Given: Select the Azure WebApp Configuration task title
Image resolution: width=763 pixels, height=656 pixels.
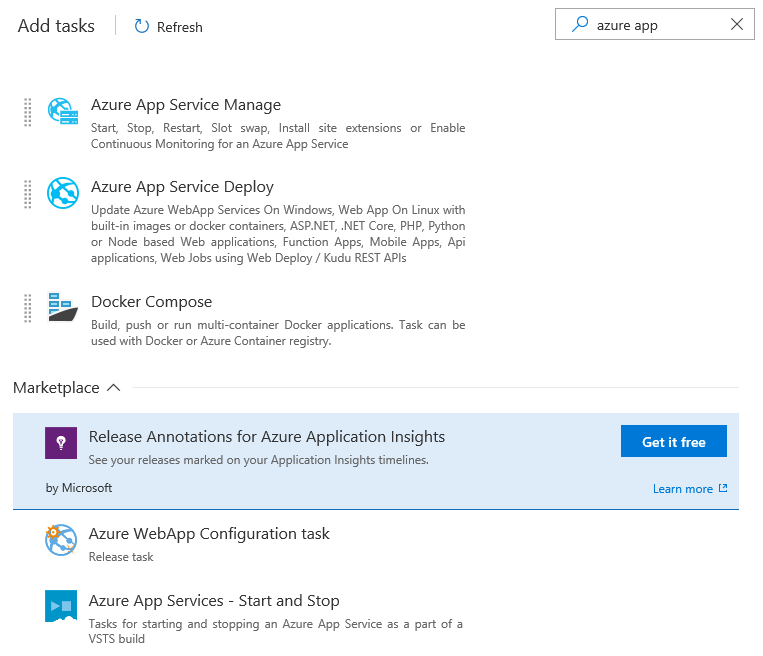Looking at the screenshot, I should pyautogui.click(x=209, y=534).
